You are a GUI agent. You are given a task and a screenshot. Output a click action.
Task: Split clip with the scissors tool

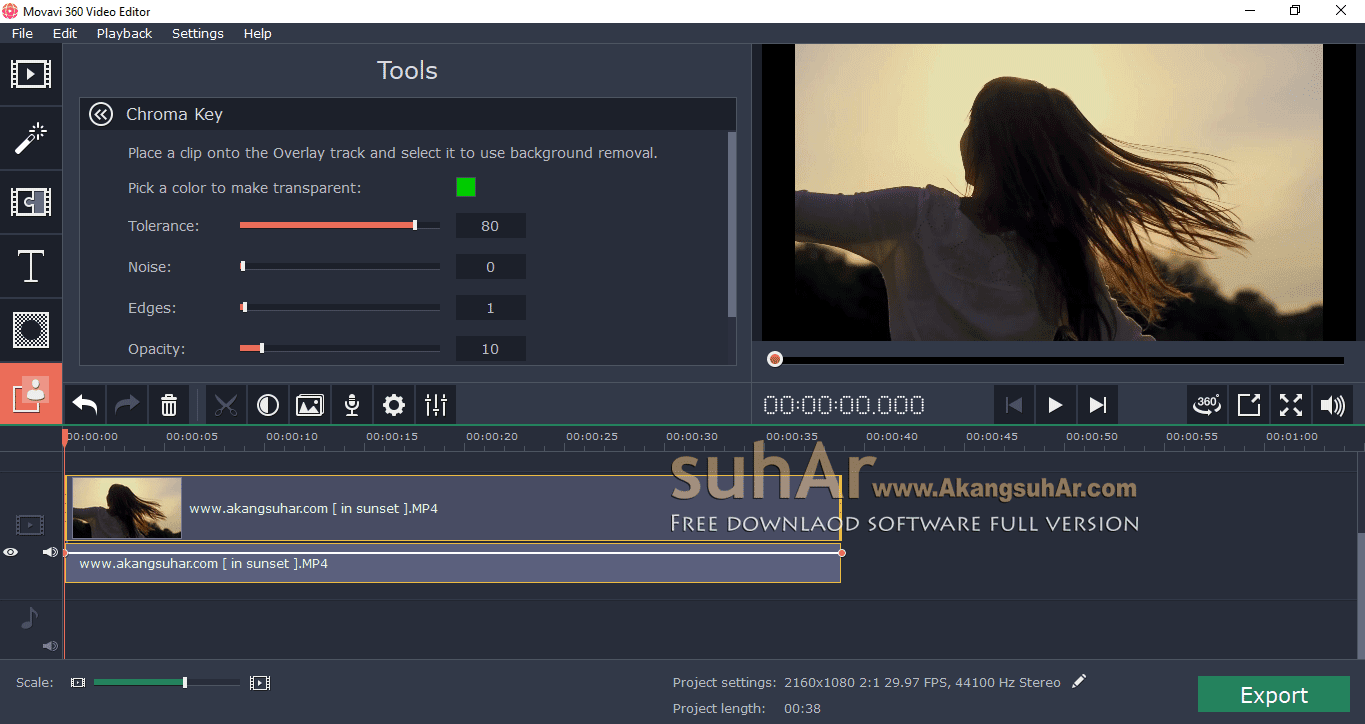[x=226, y=405]
